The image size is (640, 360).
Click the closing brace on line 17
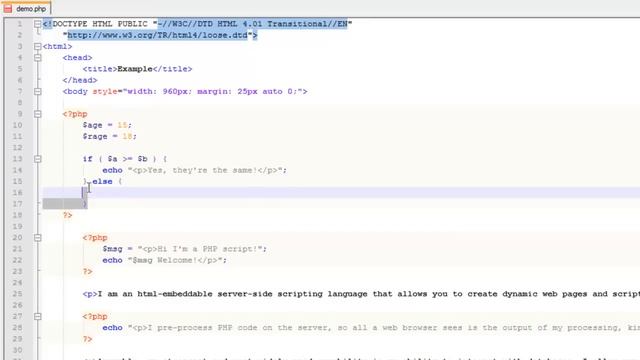pyautogui.click(x=85, y=204)
